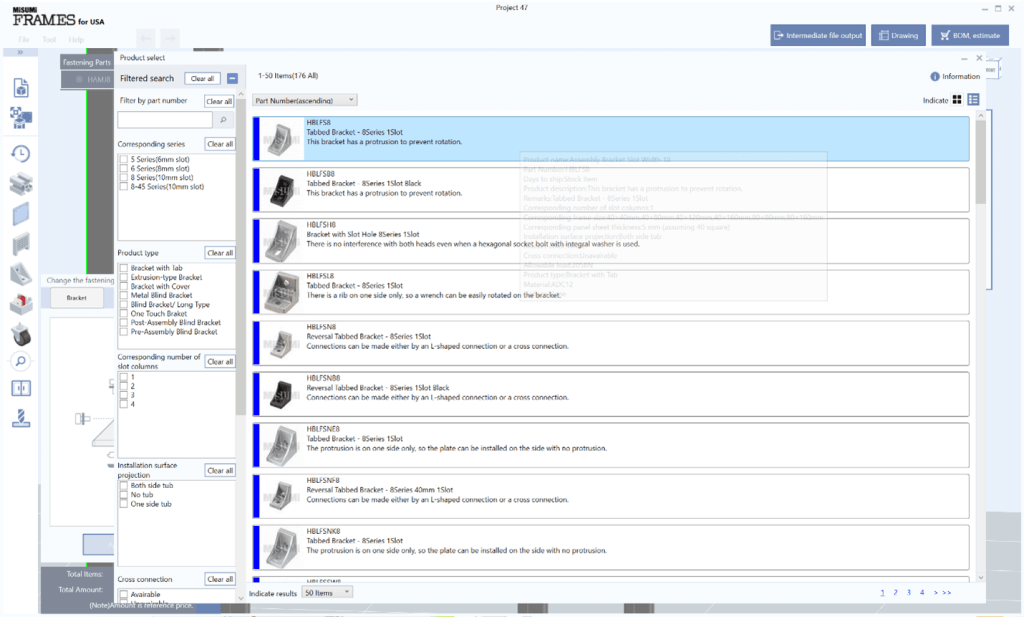Open the Drawing button
1024x617 pixels.
[899, 35]
